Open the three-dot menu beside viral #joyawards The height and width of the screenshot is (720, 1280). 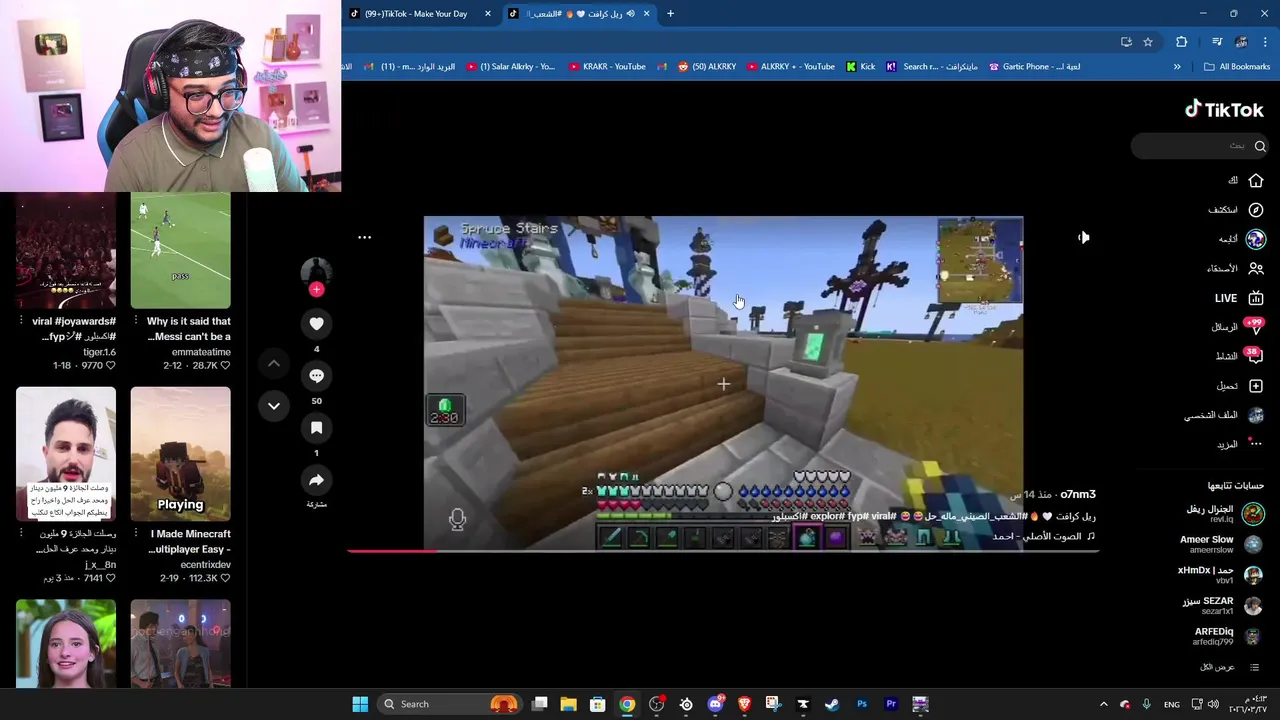(21, 321)
